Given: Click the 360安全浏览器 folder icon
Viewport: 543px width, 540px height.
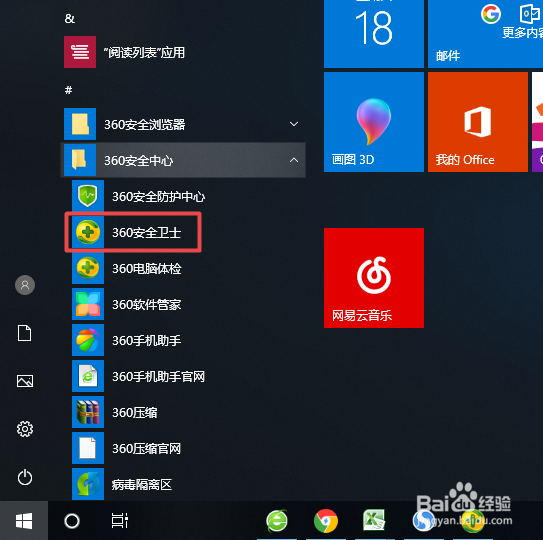Looking at the screenshot, I should [x=80, y=124].
